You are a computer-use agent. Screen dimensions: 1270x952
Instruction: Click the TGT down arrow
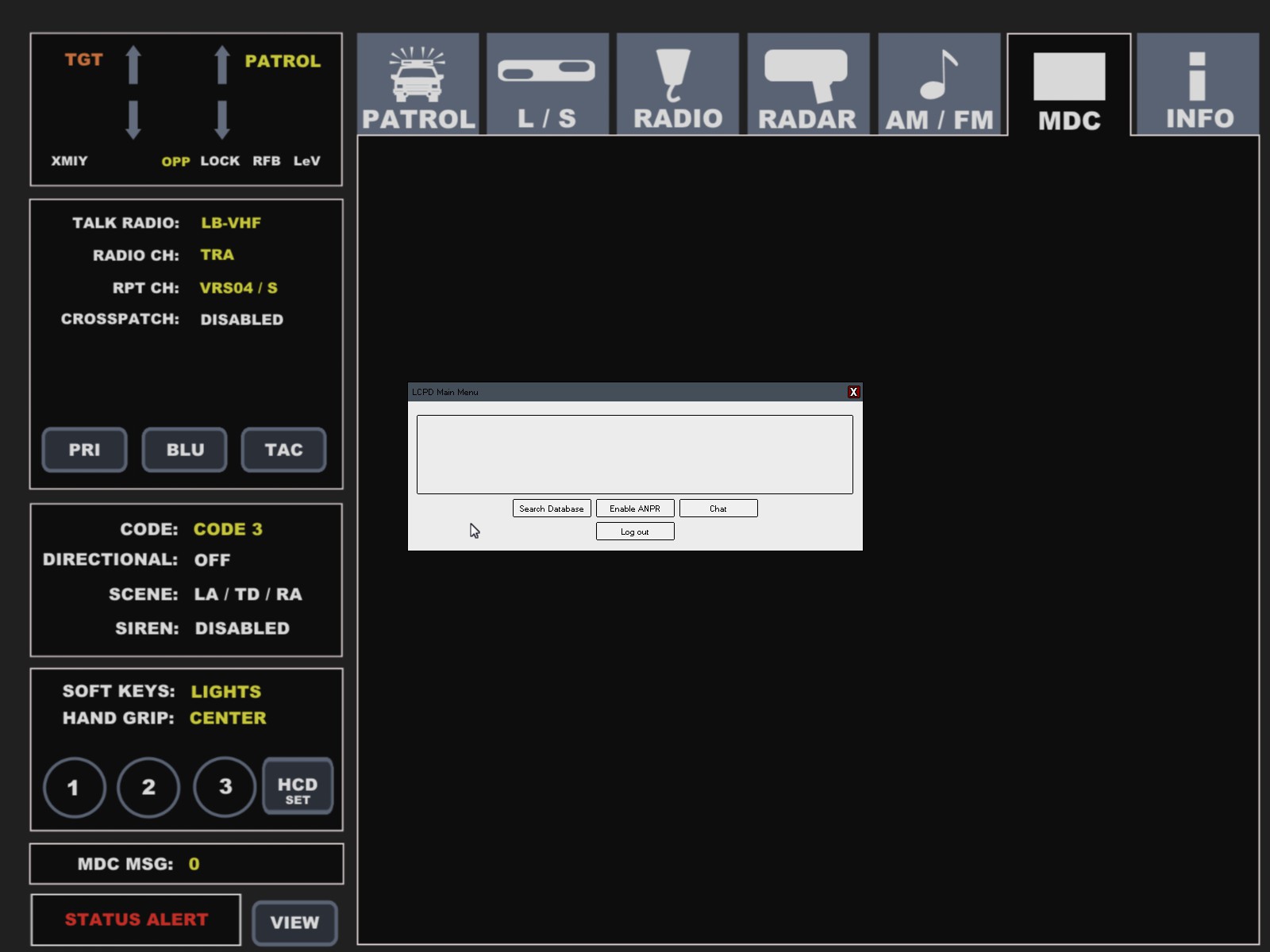(133, 120)
